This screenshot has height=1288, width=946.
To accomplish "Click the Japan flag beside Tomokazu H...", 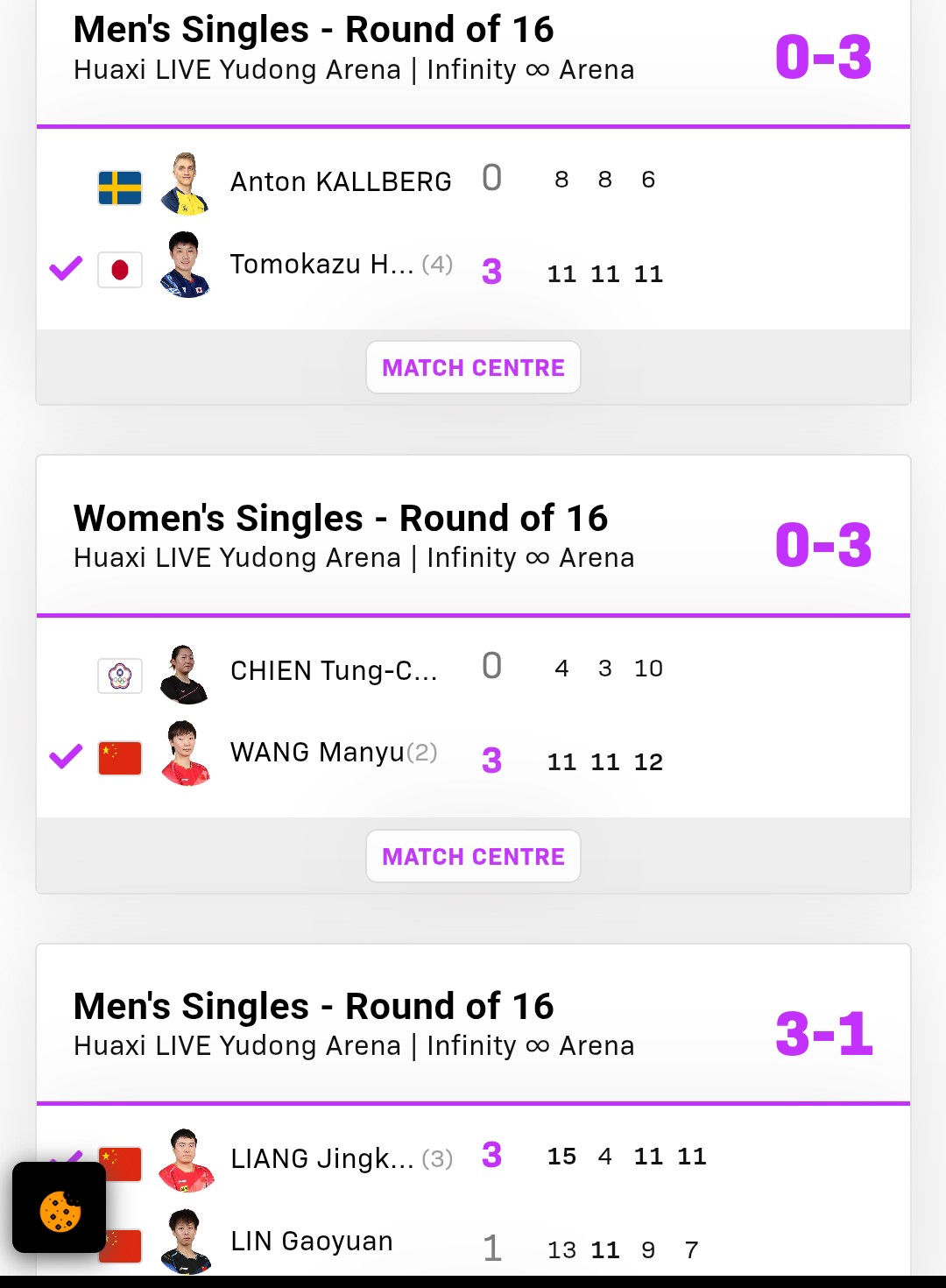I will coord(120,270).
